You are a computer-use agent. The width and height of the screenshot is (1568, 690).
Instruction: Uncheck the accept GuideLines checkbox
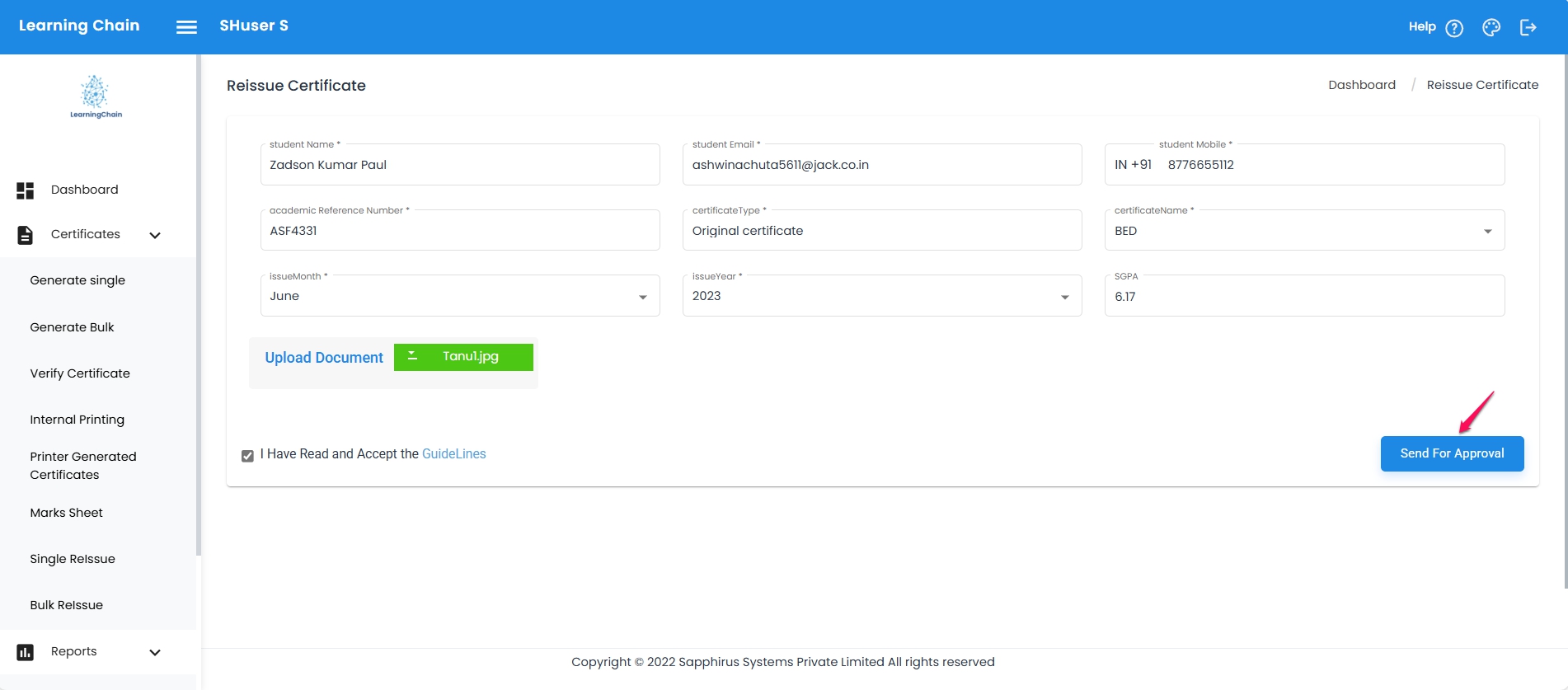pyautogui.click(x=247, y=456)
